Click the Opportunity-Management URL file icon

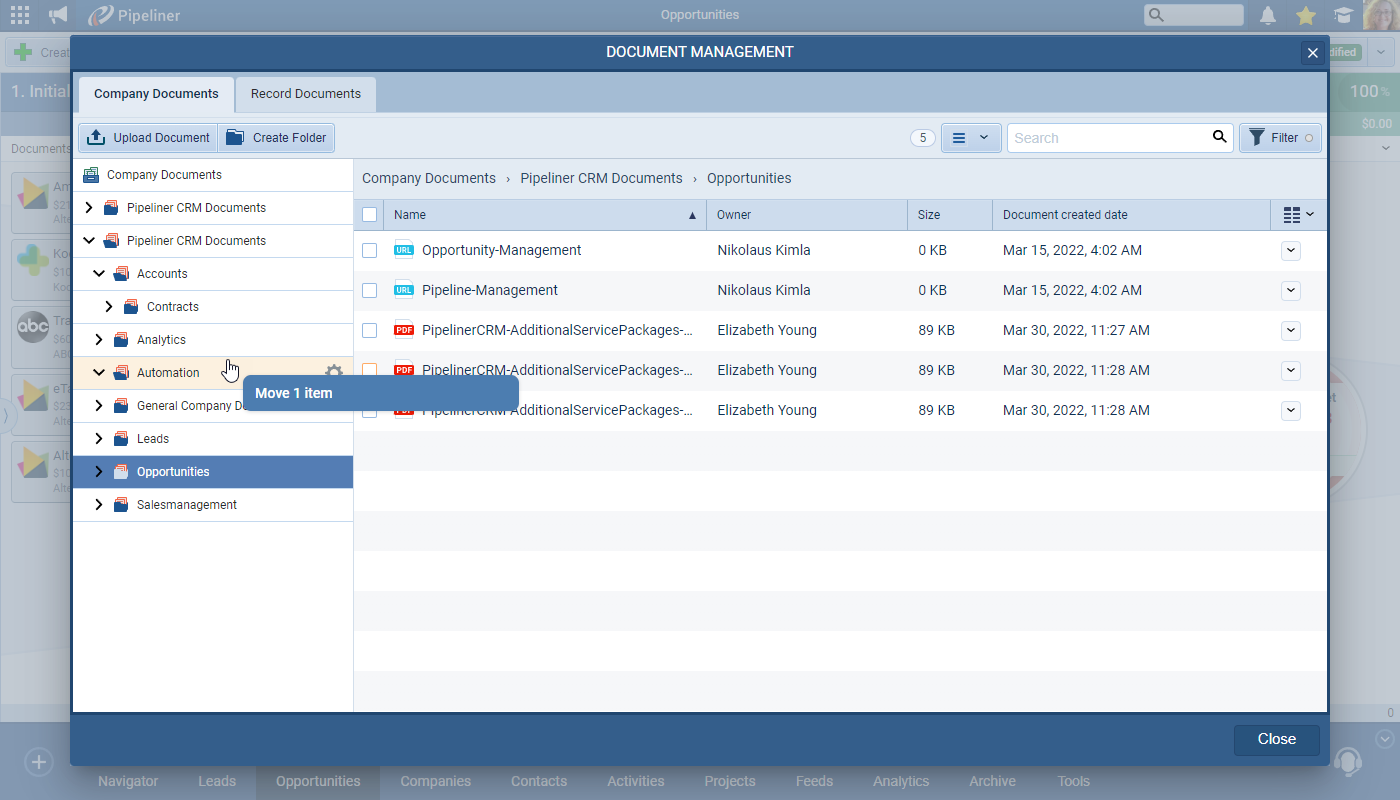[x=404, y=251]
